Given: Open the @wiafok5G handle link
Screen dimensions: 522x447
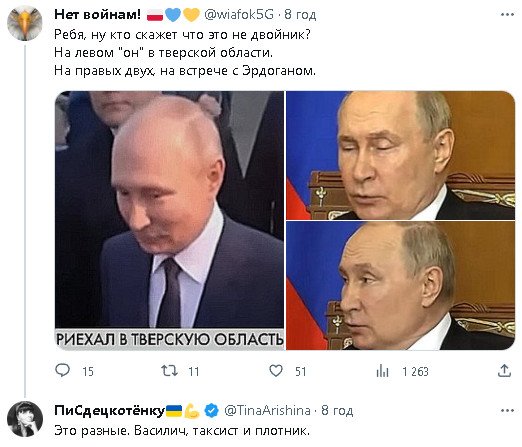Looking at the screenshot, I should coord(239,15).
